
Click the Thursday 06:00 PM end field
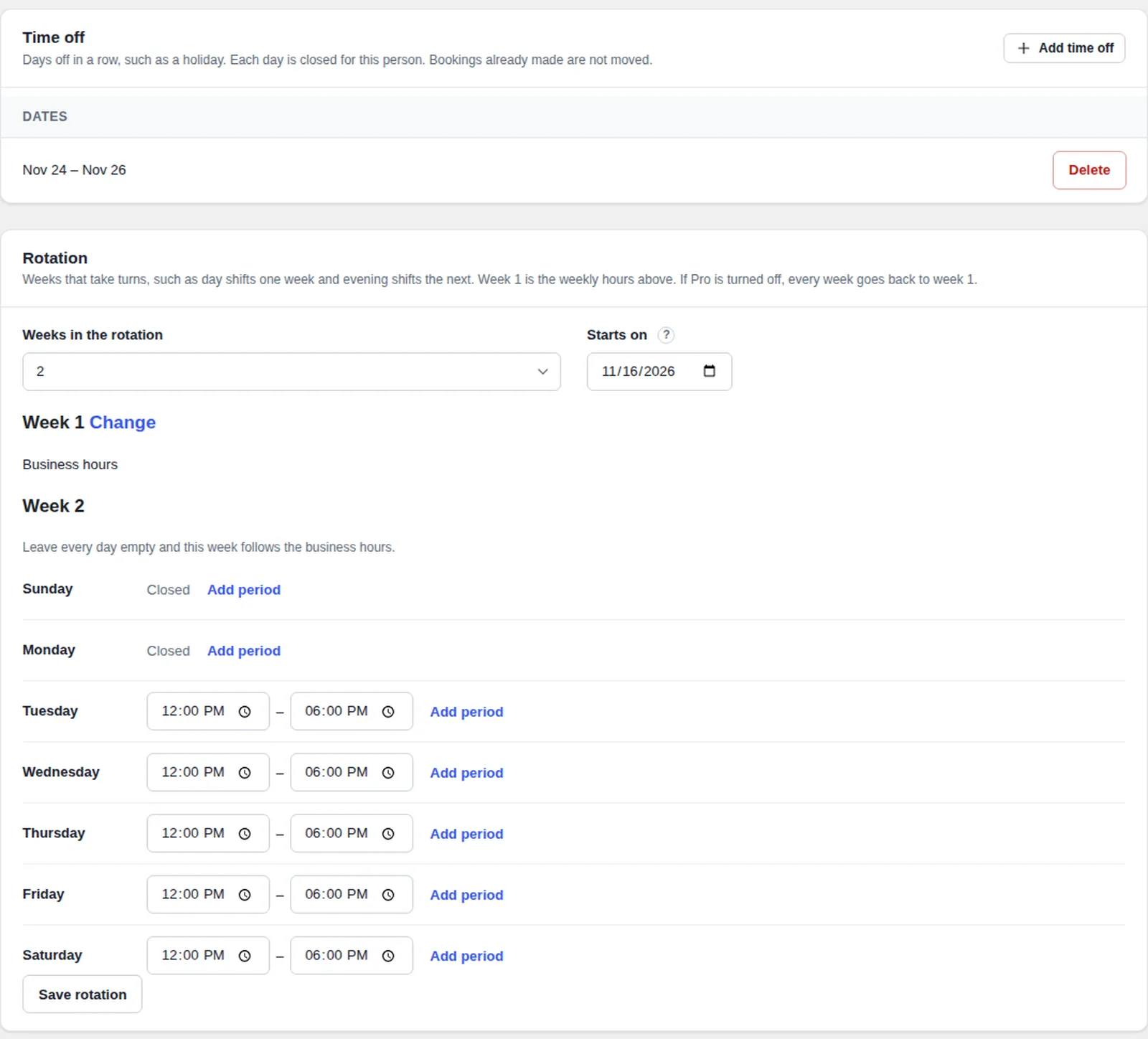(x=352, y=833)
